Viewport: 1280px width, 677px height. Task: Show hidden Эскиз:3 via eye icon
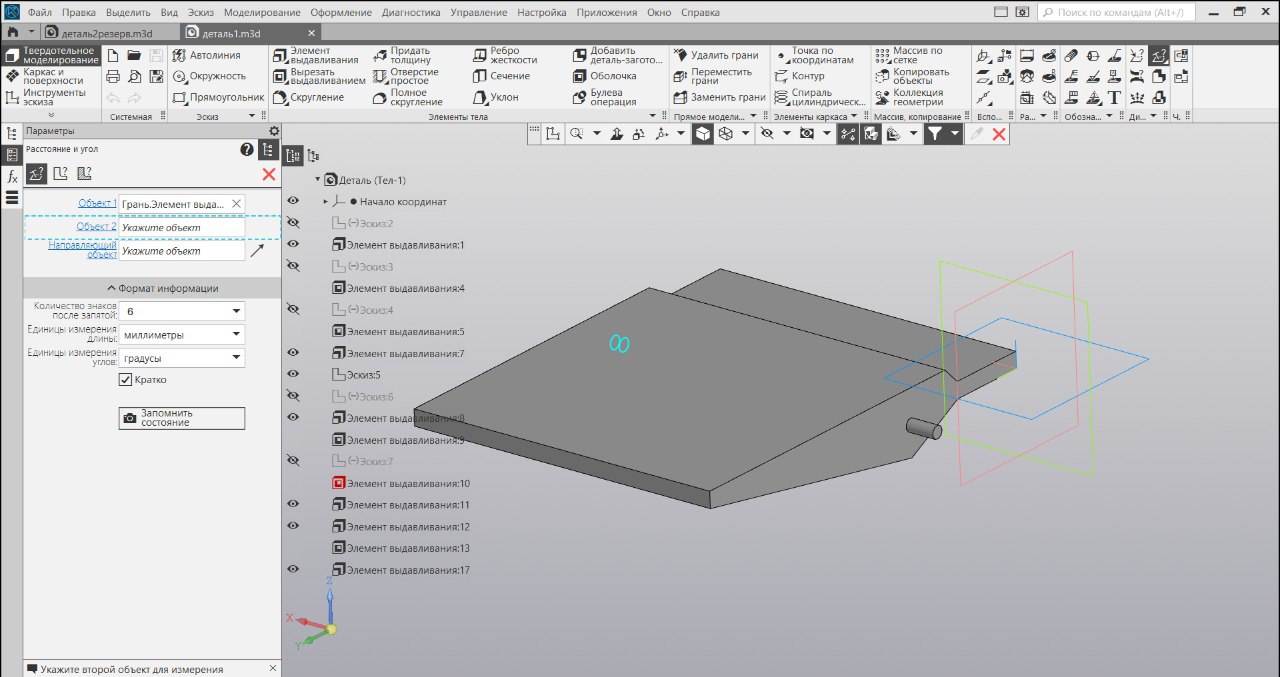293,266
